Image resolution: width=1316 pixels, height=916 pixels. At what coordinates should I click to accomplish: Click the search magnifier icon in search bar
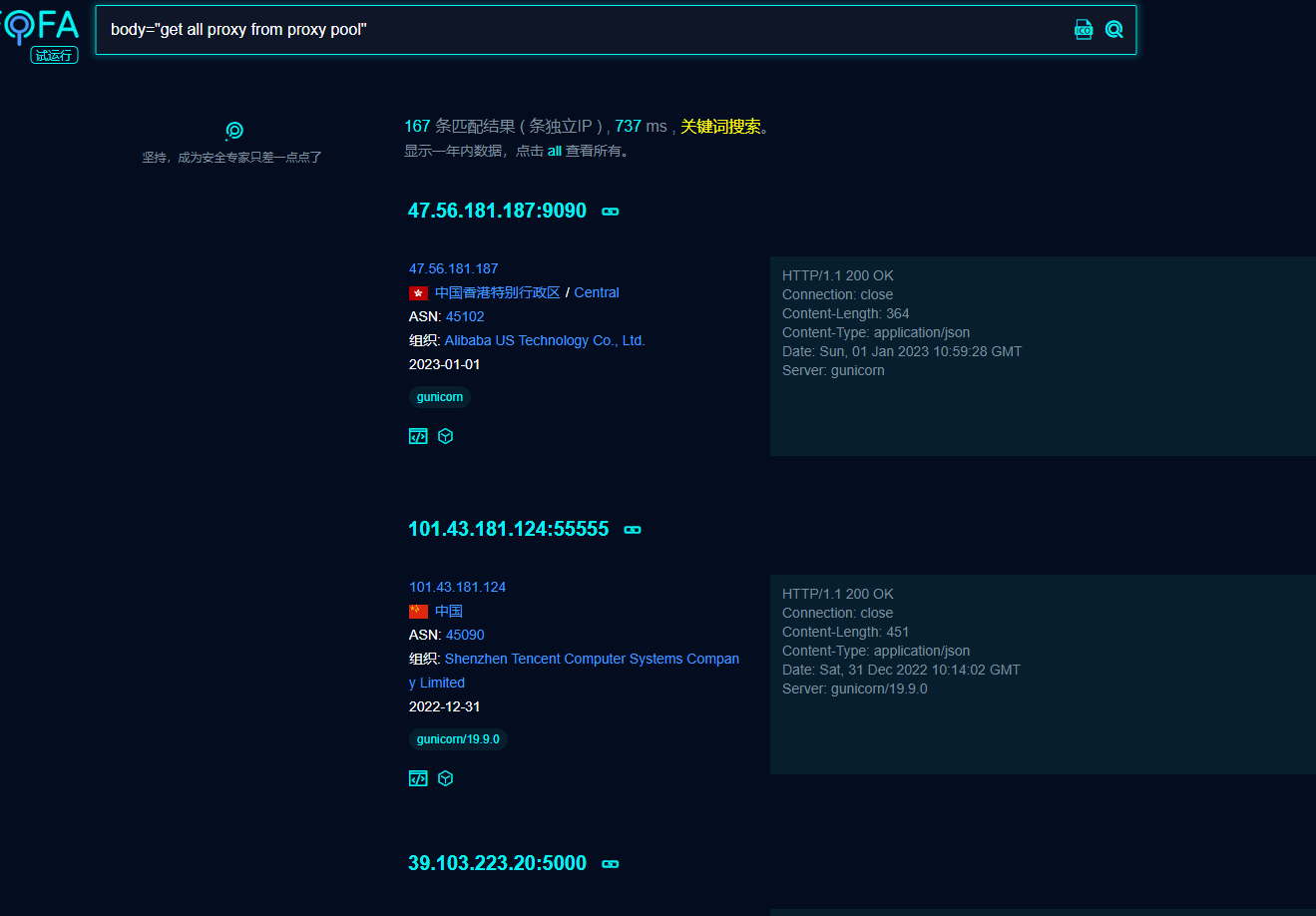coord(1113,30)
